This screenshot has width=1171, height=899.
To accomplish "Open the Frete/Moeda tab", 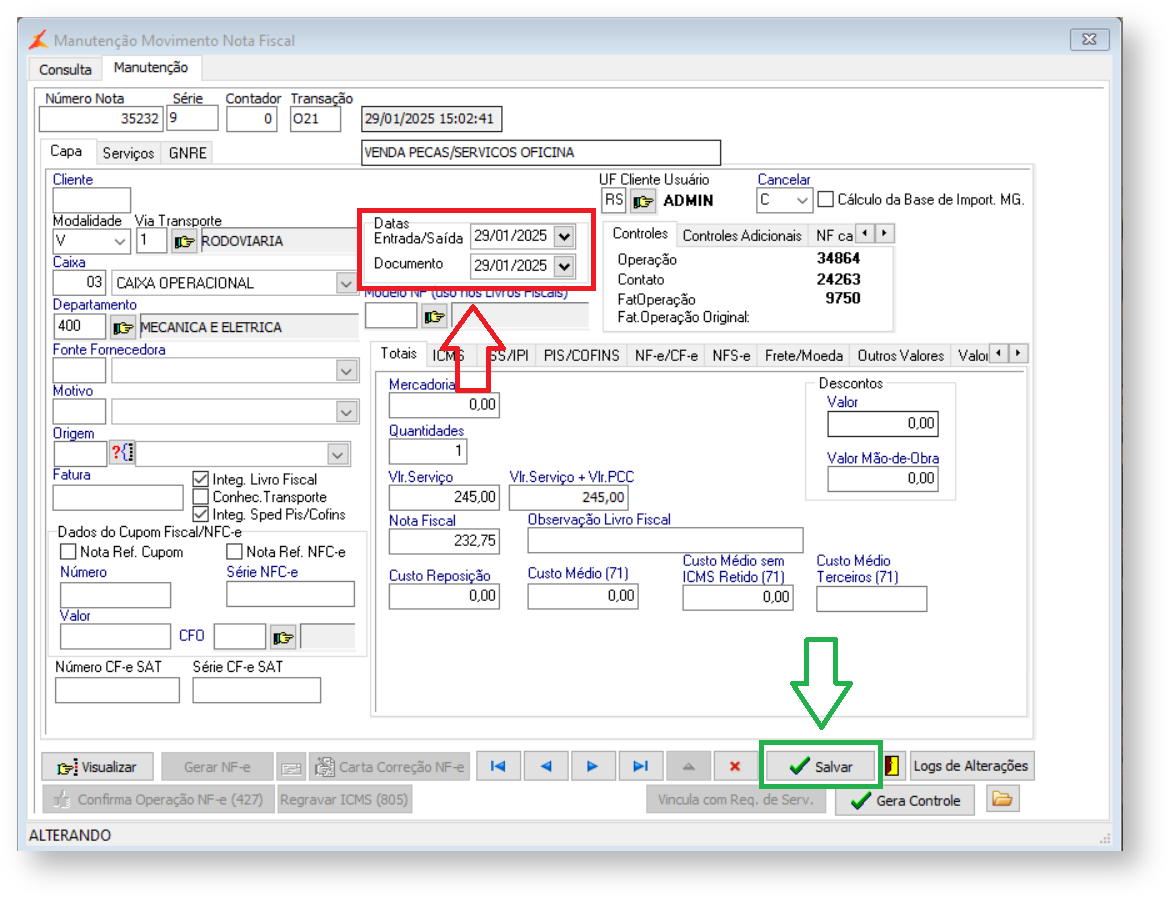I will [x=804, y=356].
